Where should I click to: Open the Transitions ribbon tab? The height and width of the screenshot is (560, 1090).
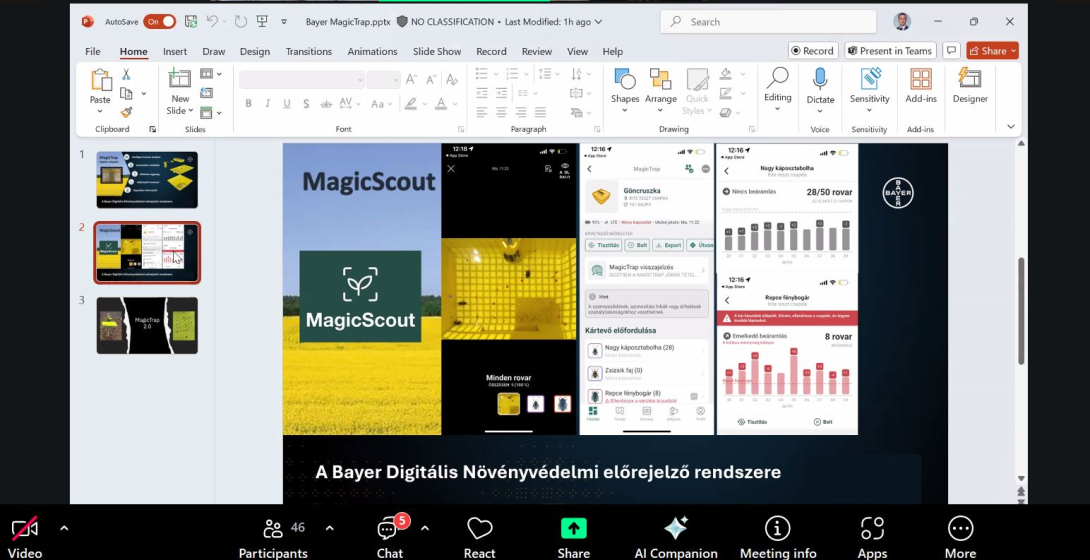(x=308, y=51)
